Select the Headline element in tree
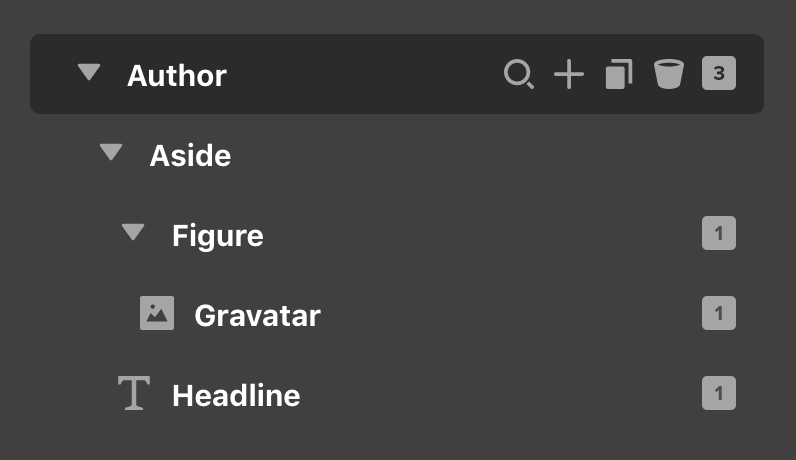796x460 pixels. pyautogui.click(x=236, y=396)
